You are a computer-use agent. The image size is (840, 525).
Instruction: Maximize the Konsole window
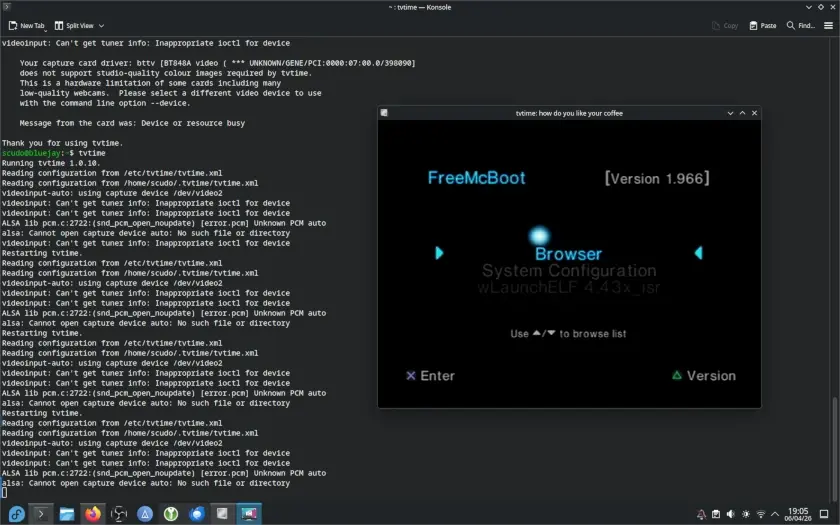point(821,7)
